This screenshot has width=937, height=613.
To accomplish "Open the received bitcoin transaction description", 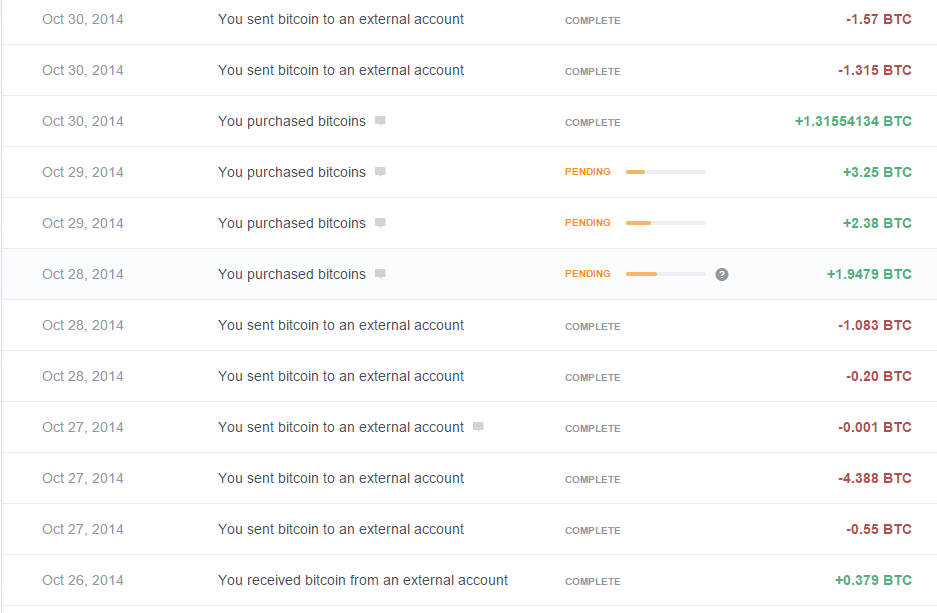I will click(x=363, y=580).
